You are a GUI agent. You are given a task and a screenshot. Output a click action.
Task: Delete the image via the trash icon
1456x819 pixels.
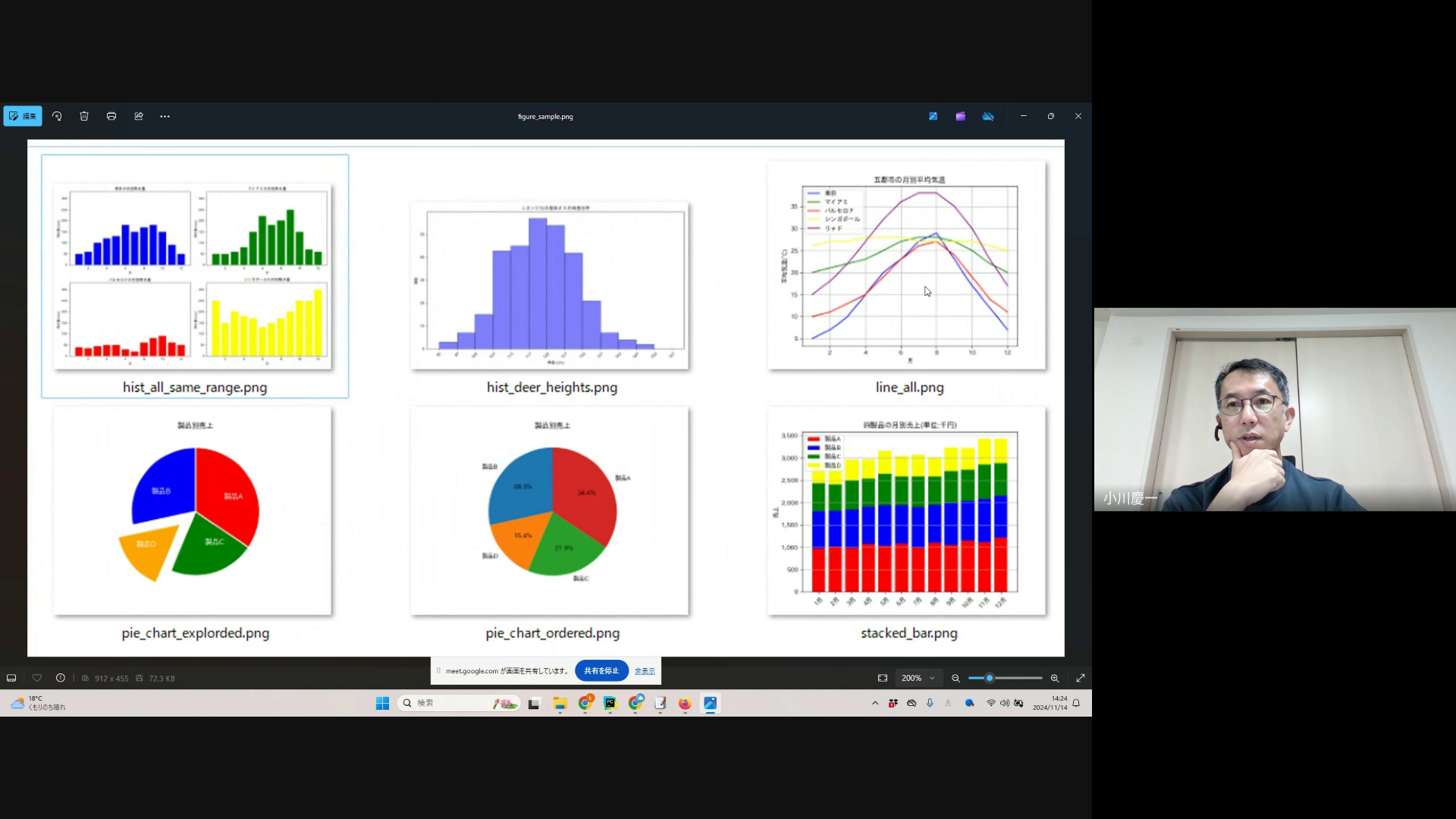[84, 116]
